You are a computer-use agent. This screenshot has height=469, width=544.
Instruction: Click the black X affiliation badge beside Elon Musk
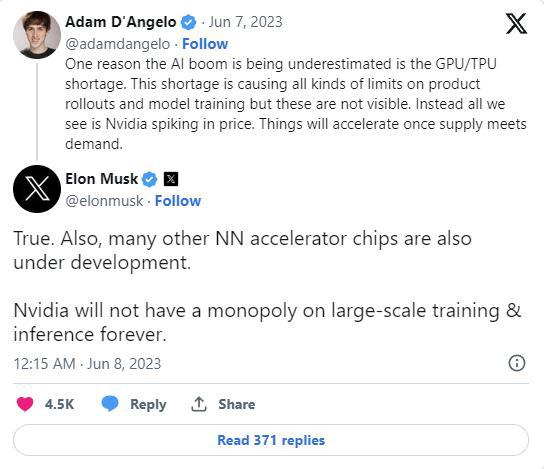click(171, 179)
